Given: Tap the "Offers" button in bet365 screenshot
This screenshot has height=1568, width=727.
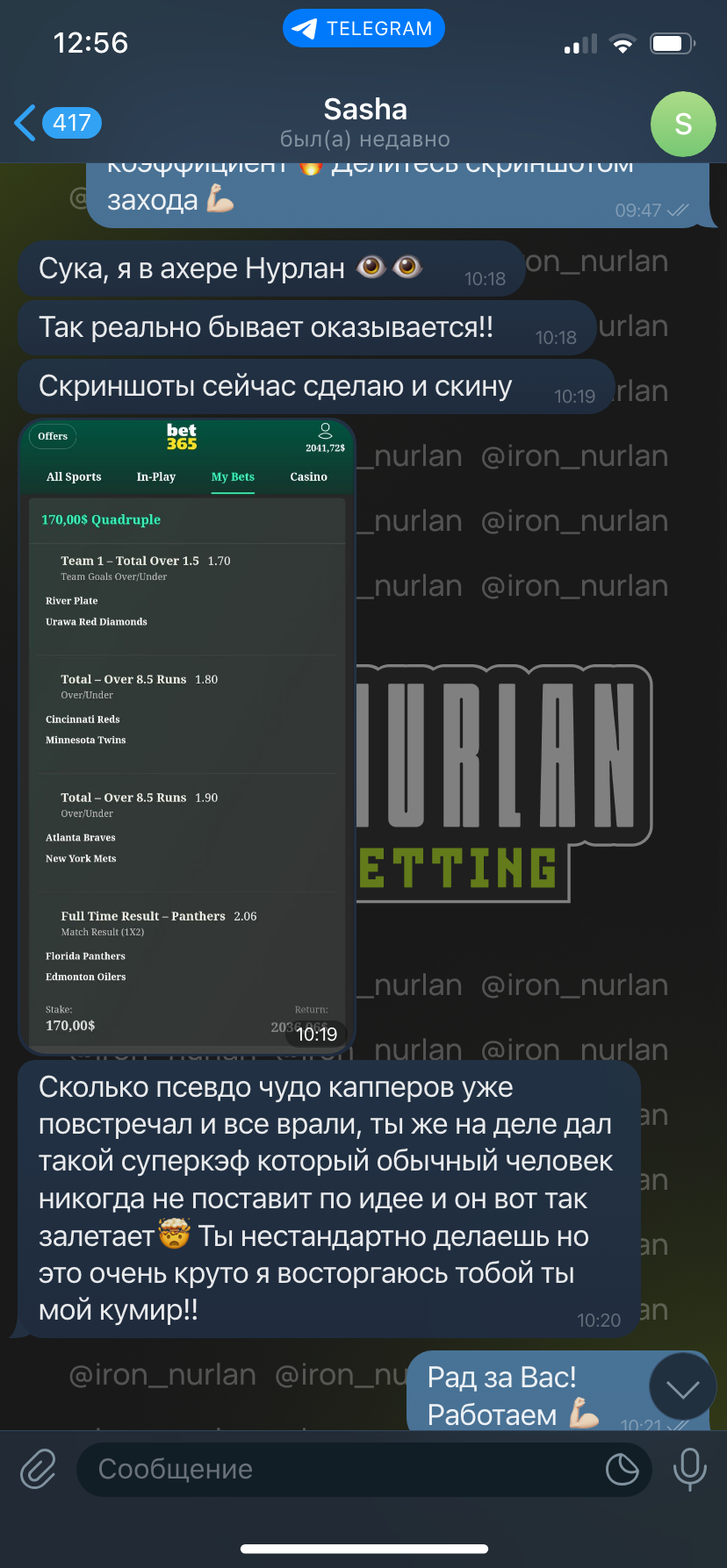Looking at the screenshot, I should tap(53, 436).
